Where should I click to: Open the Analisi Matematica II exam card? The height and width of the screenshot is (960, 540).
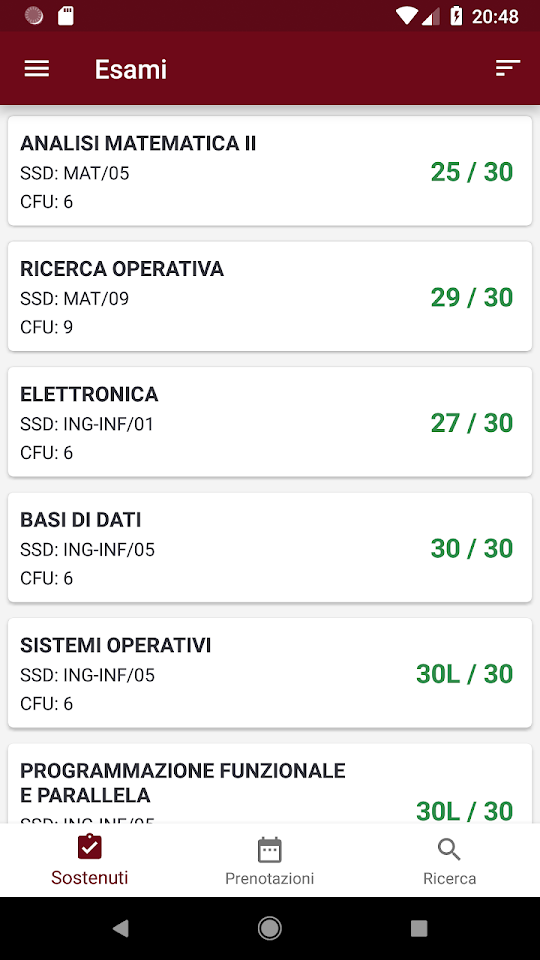(x=269, y=171)
